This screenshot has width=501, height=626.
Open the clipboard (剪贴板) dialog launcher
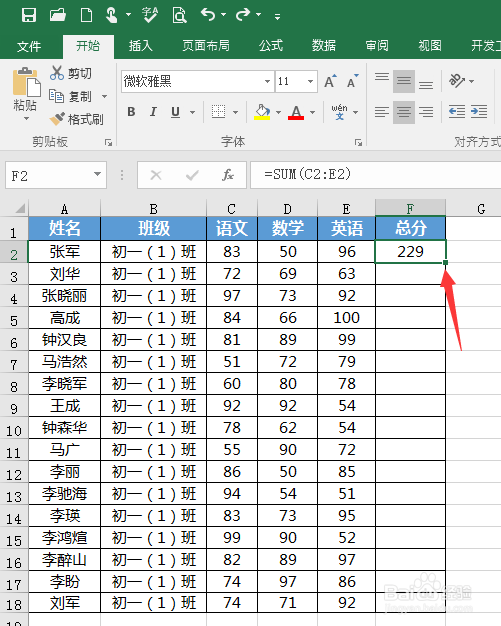coord(108,143)
